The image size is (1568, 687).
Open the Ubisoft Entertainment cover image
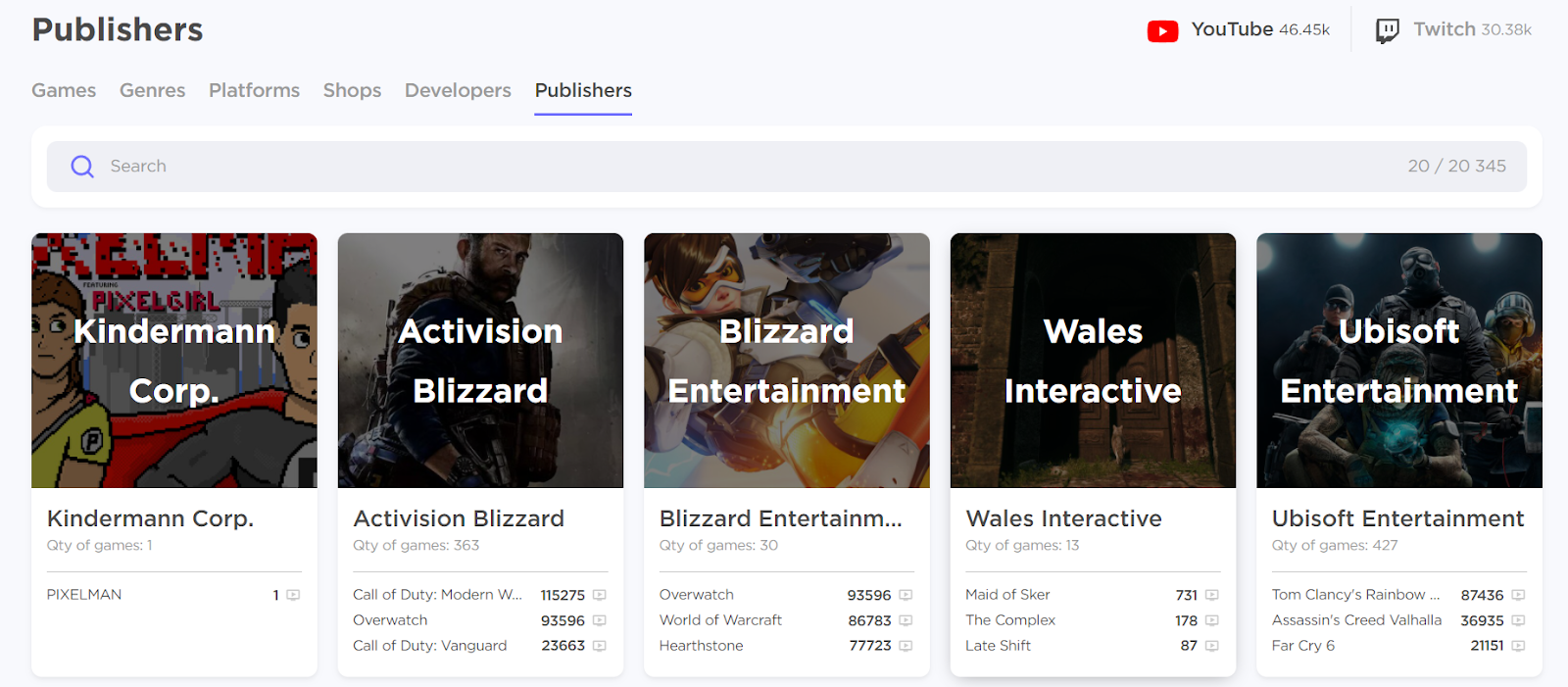tap(1399, 361)
